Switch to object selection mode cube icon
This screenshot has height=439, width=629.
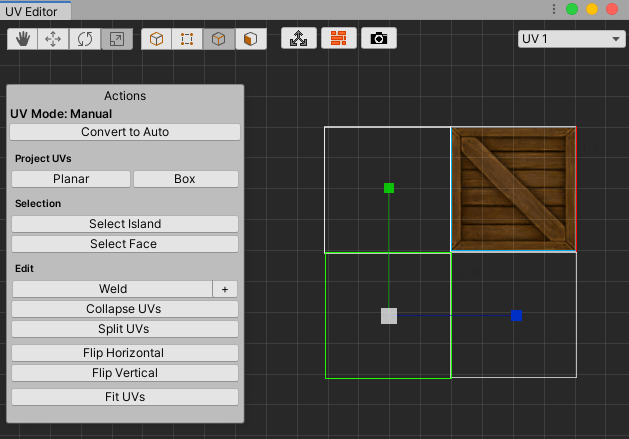156,39
